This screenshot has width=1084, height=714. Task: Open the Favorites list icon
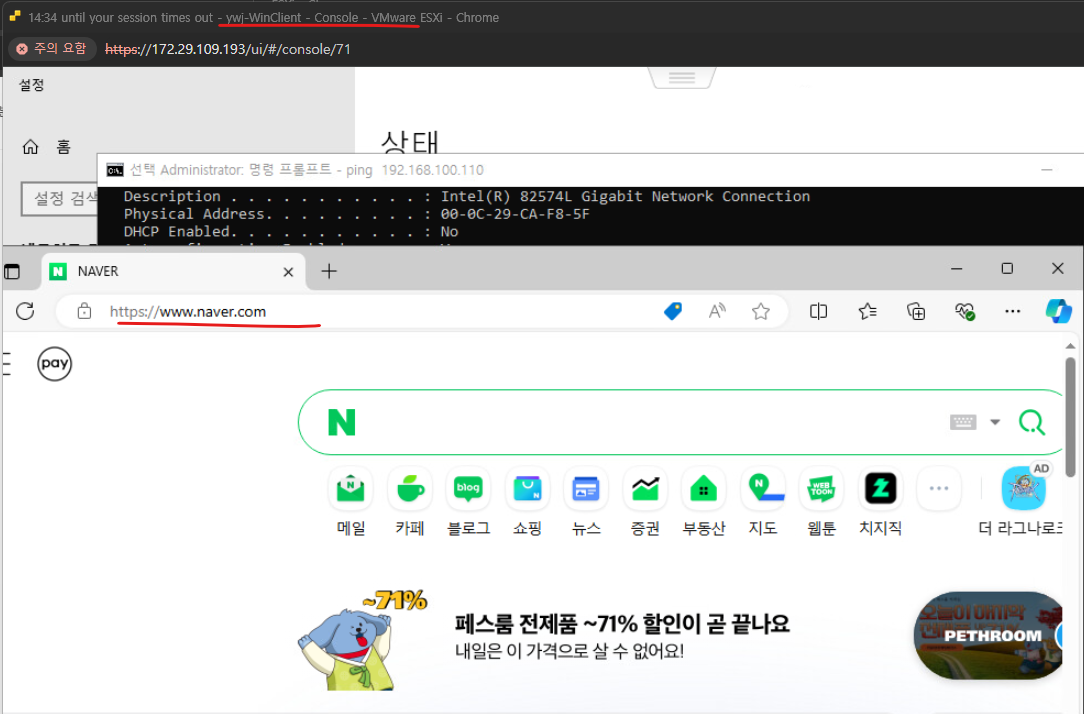tap(867, 312)
